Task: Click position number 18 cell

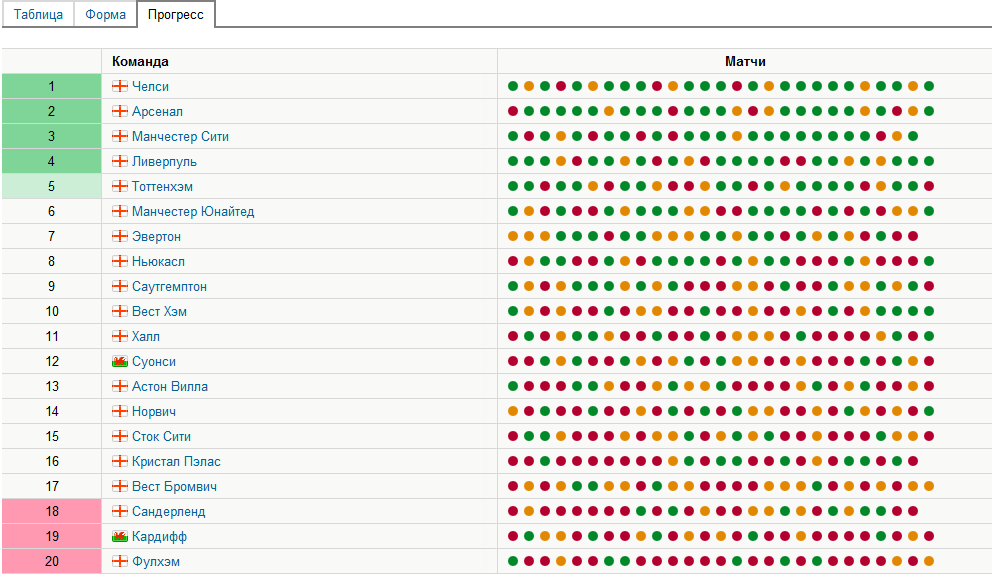Action: coord(51,512)
